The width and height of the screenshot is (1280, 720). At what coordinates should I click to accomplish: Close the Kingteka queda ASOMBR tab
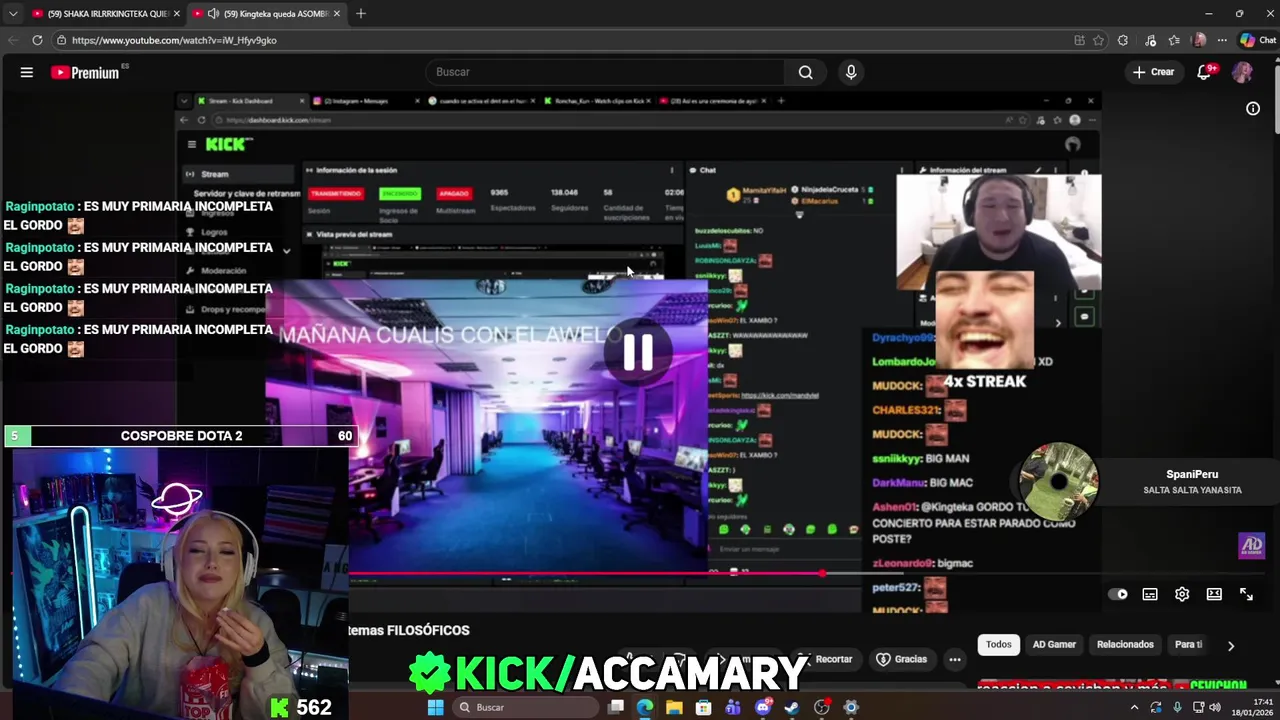tap(337, 14)
